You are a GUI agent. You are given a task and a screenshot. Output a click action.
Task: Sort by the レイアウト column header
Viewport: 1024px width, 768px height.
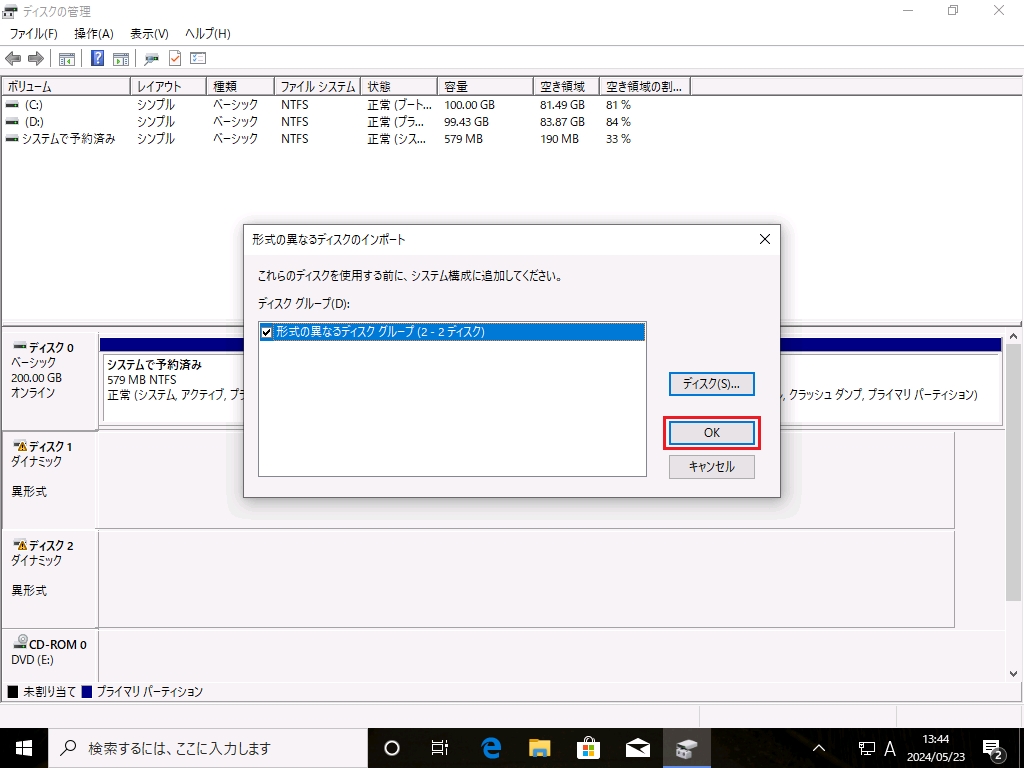coord(168,86)
